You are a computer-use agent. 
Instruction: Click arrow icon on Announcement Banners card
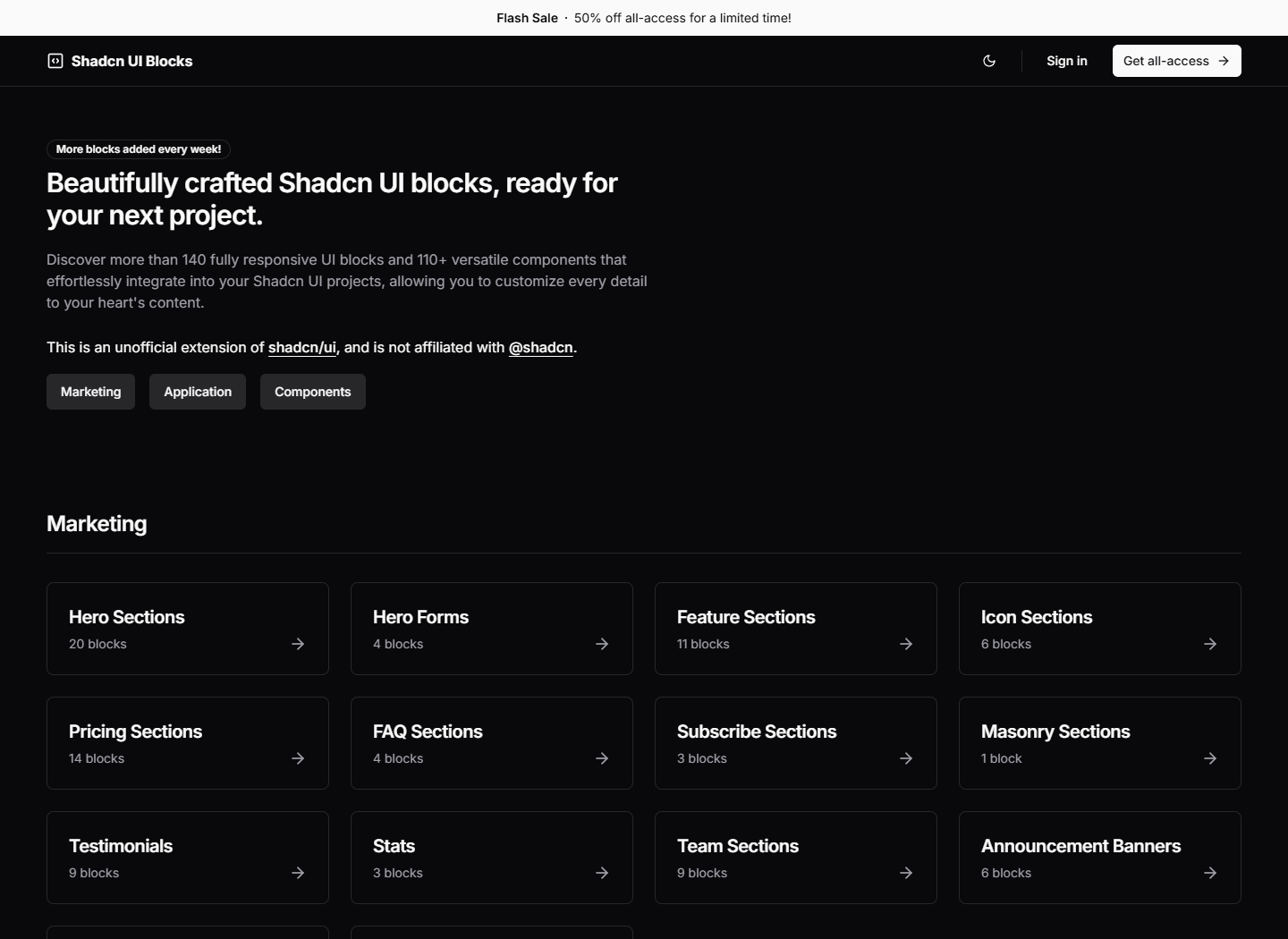point(1210,873)
